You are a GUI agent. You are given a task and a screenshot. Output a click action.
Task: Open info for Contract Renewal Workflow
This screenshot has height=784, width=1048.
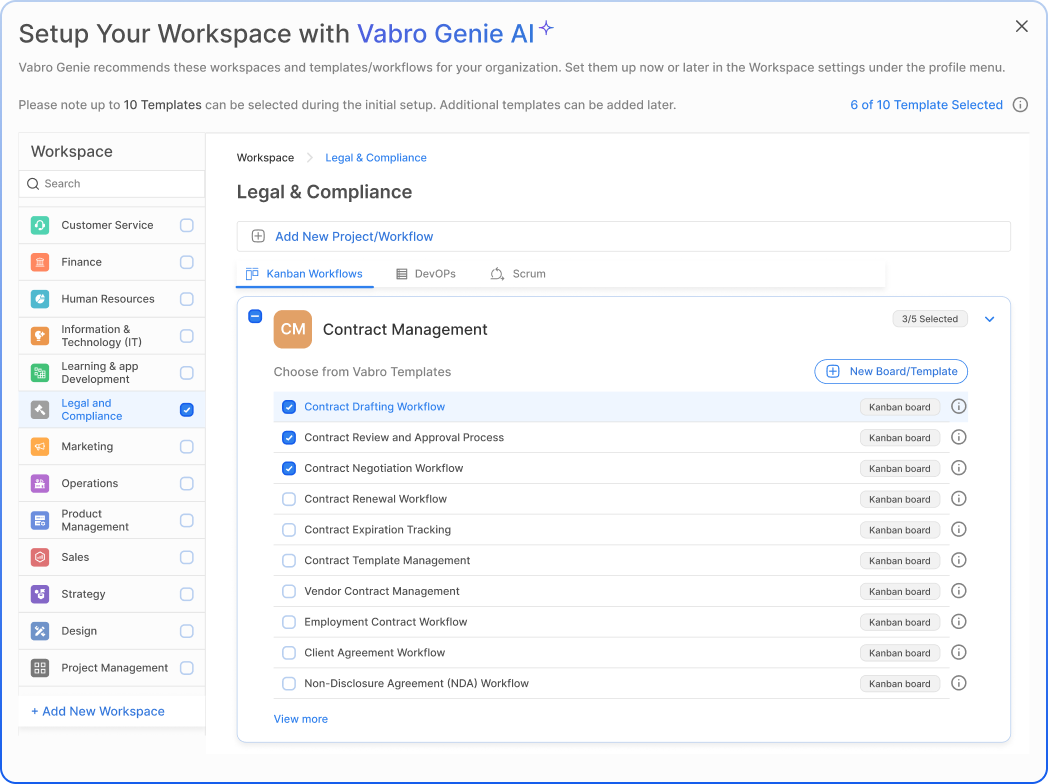point(958,499)
